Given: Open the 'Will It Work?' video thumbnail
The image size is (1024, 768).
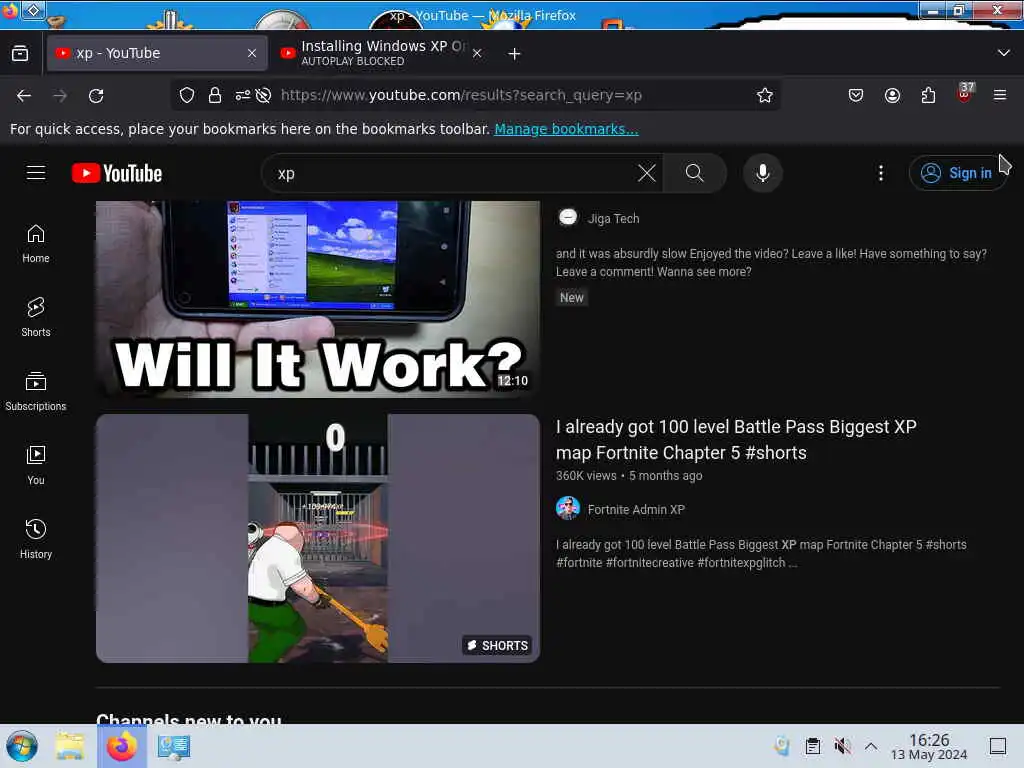Looking at the screenshot, I should tap(318, 299).
